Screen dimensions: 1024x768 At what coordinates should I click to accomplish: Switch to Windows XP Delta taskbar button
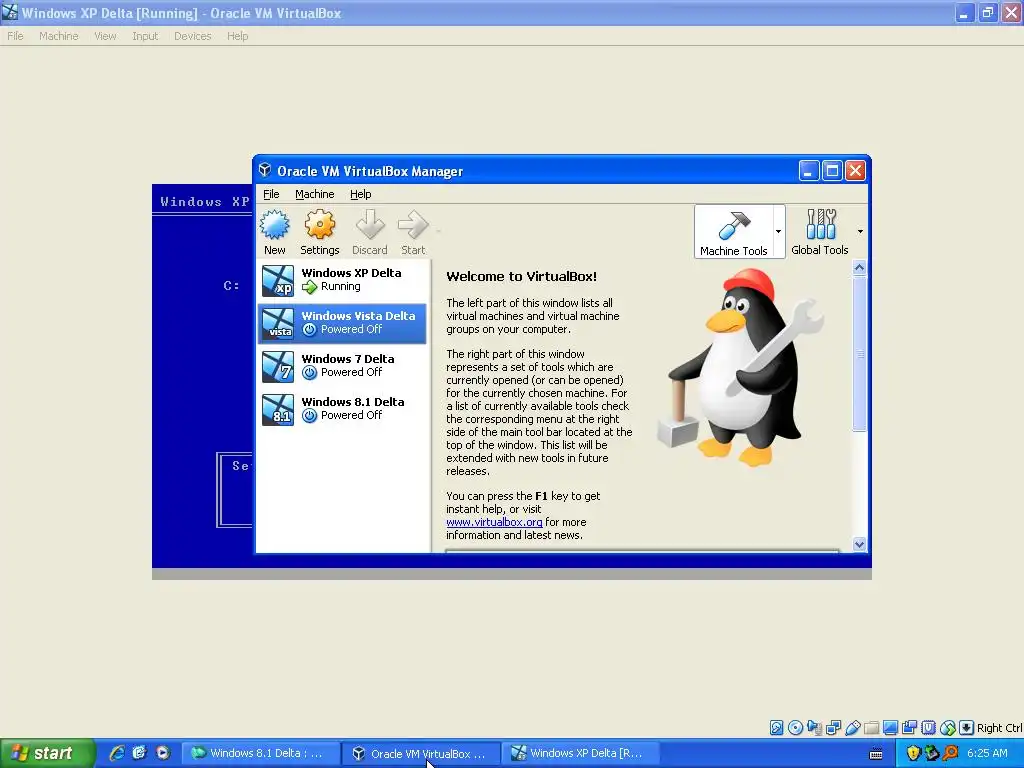(x=581, y=753)
